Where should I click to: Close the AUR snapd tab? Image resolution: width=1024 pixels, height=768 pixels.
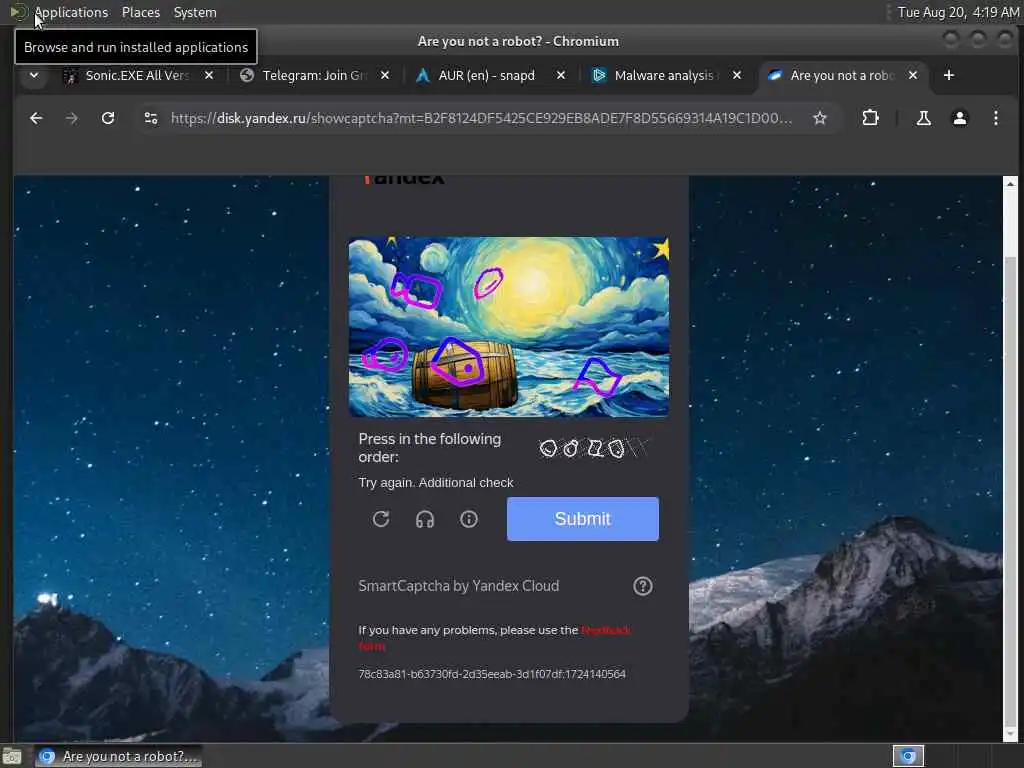(561, 75)
